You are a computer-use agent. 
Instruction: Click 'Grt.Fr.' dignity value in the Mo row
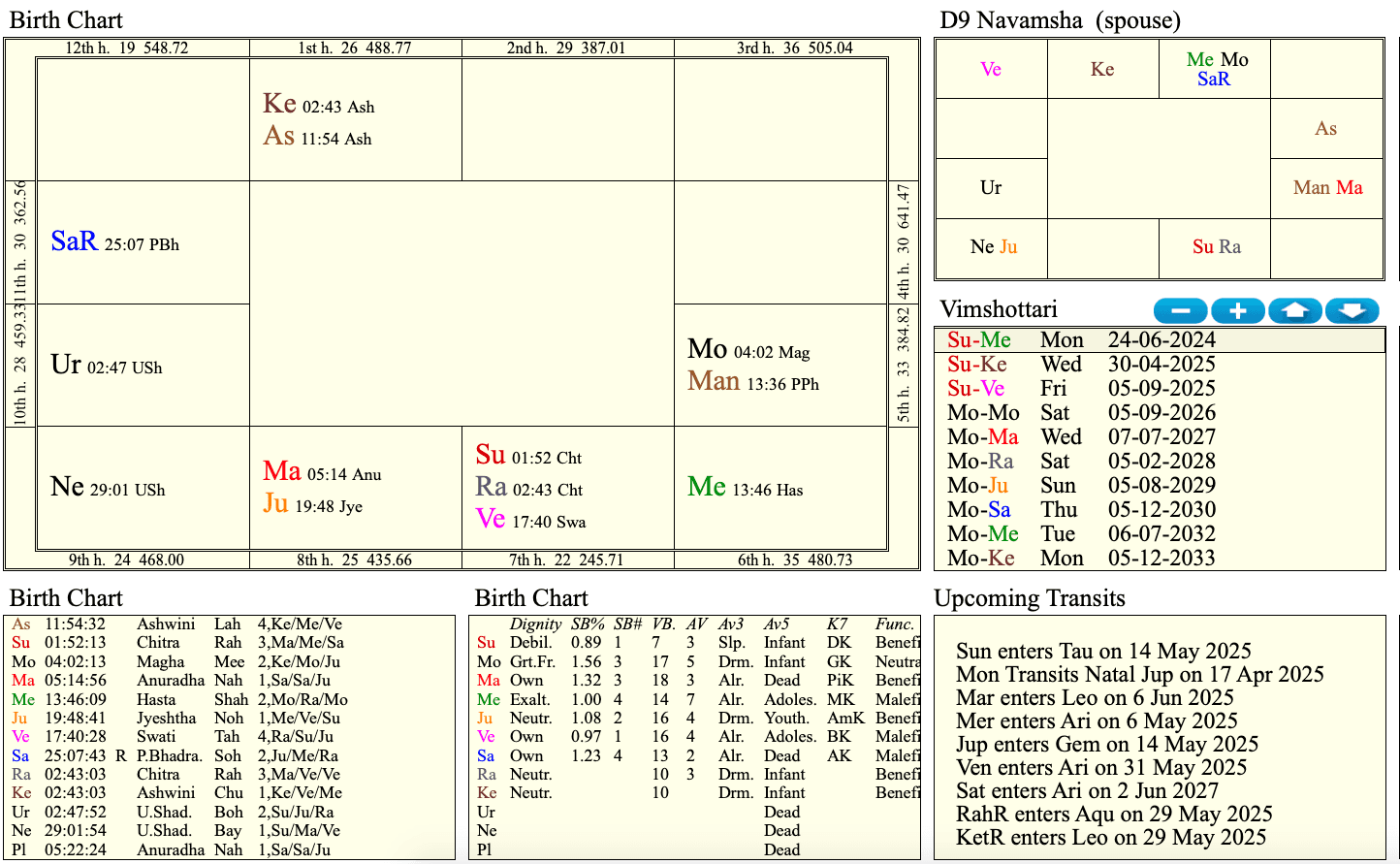(x=530, y=661)
